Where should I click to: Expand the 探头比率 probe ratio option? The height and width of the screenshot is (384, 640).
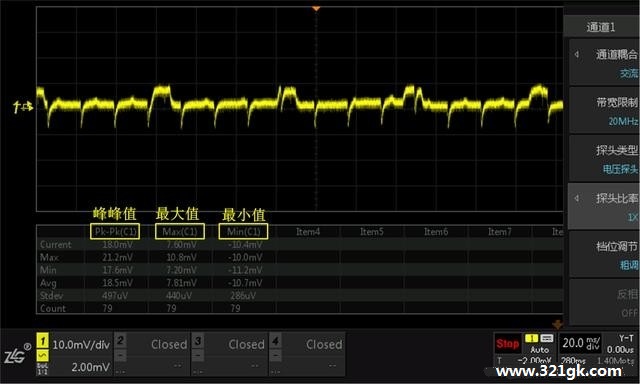[x=604, y=206]
